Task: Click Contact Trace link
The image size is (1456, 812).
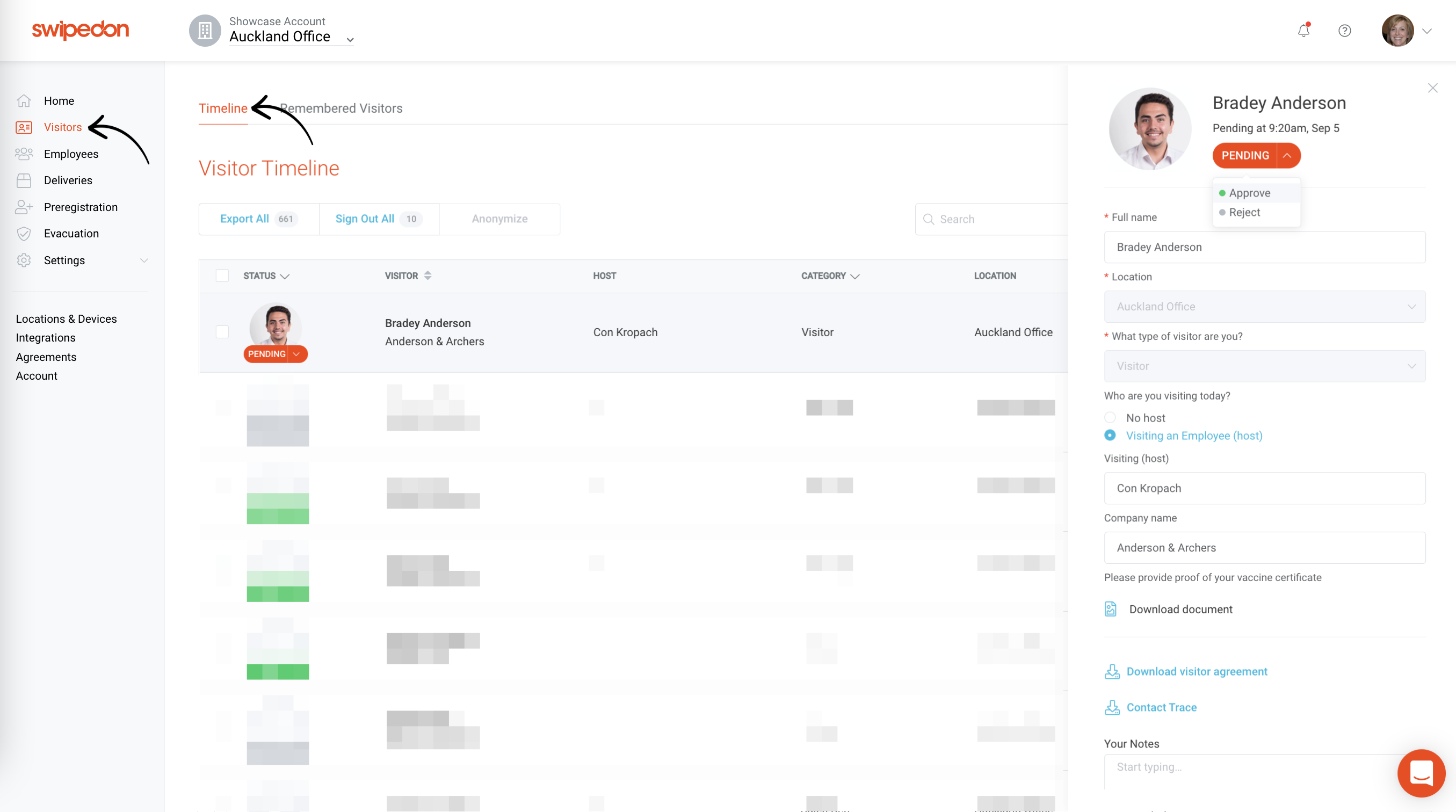Action: tap(1162, 707)
